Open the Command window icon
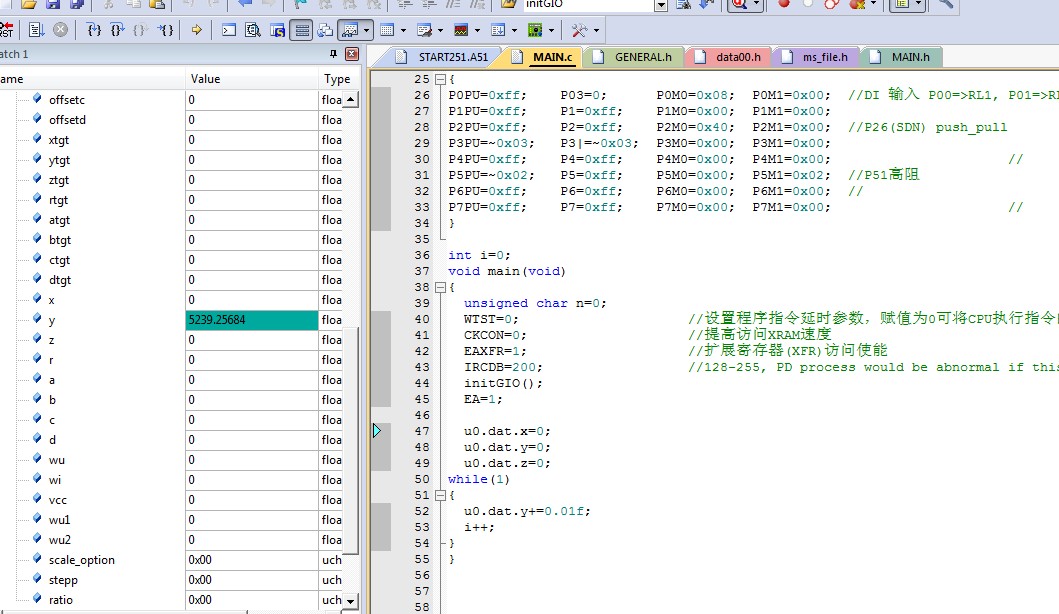 229,30
